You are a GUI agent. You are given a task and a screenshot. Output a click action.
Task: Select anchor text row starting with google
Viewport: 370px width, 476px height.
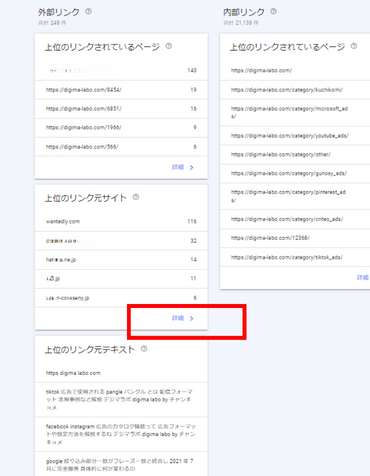(x=121, y=464)
